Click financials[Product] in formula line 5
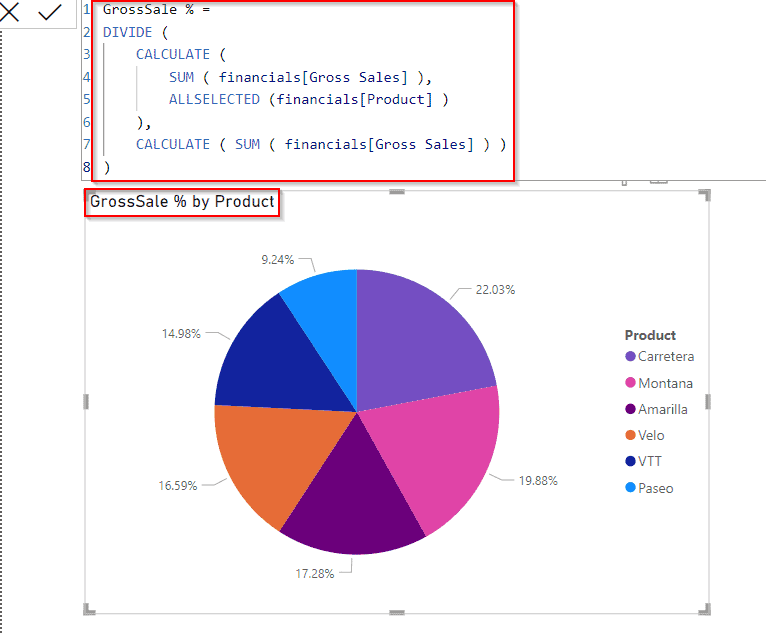Viewport: 766px width, 634px height. (354, 100)
